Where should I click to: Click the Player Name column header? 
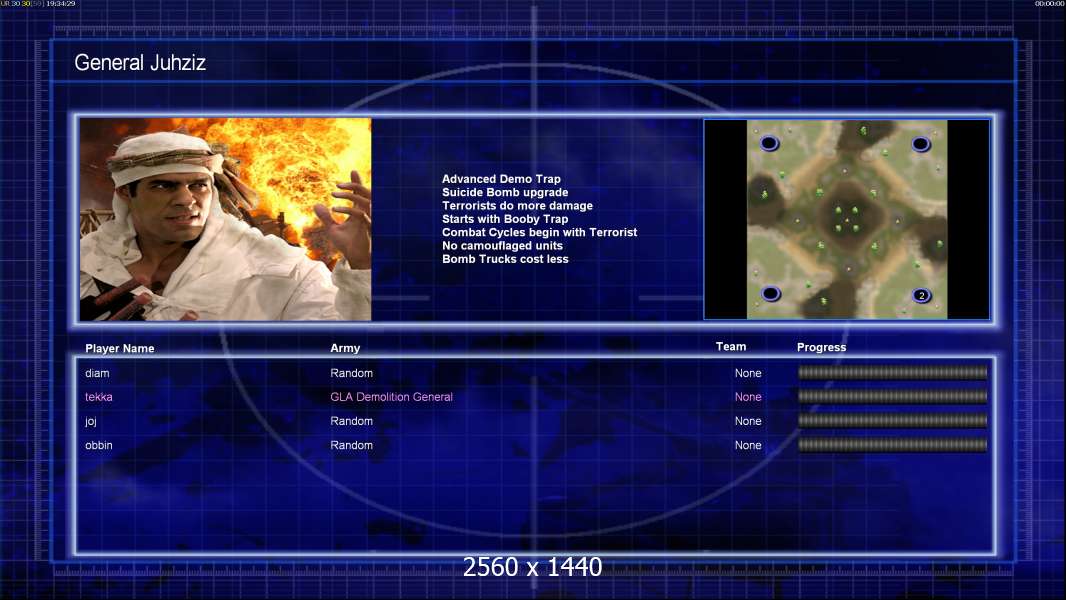[120, 349]
